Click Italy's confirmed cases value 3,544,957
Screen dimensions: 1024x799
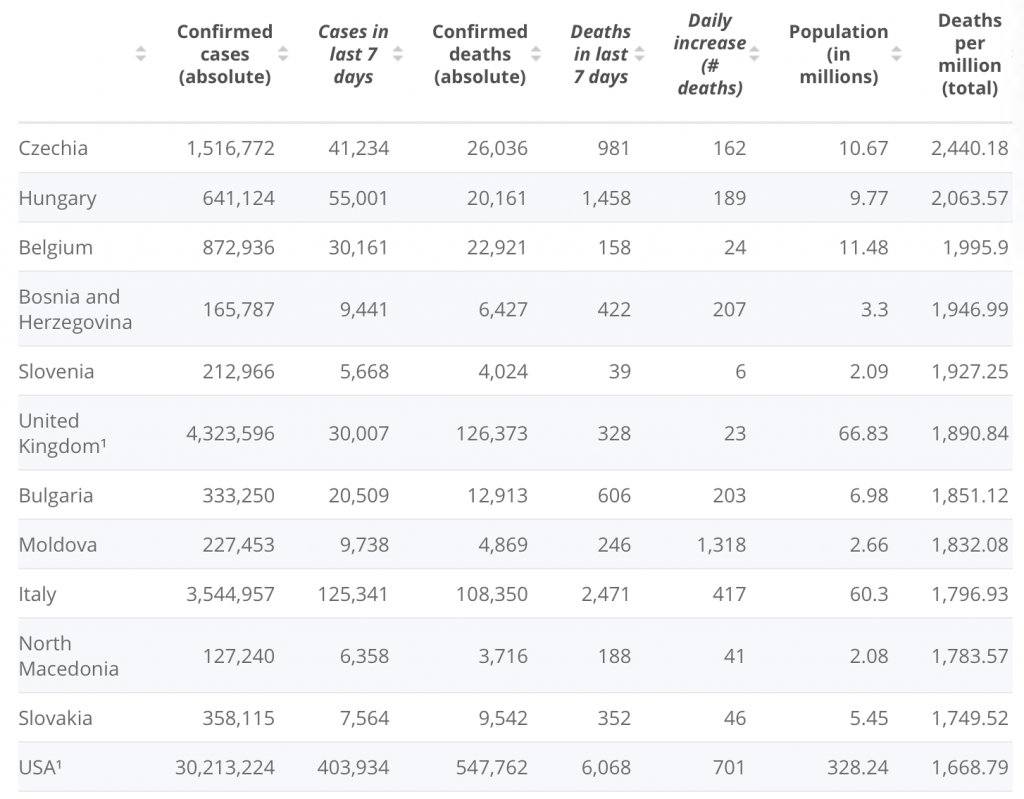230,594
